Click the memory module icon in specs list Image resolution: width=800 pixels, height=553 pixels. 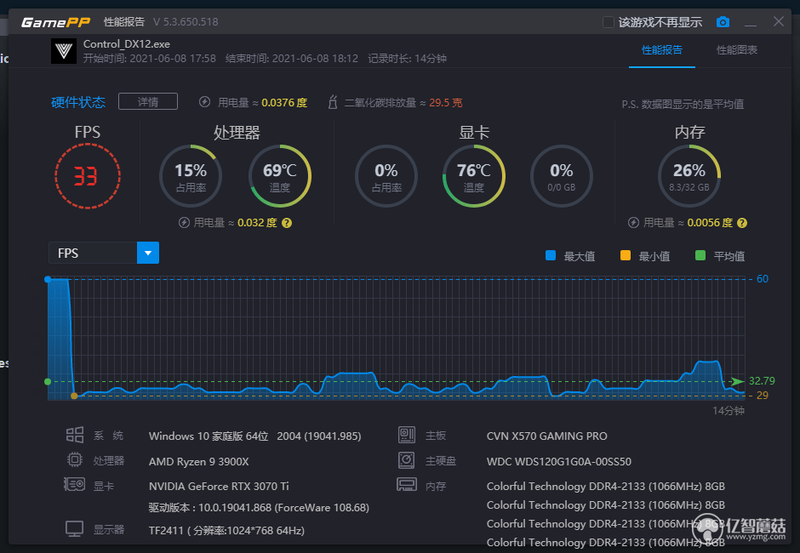(x=407, y=485)
